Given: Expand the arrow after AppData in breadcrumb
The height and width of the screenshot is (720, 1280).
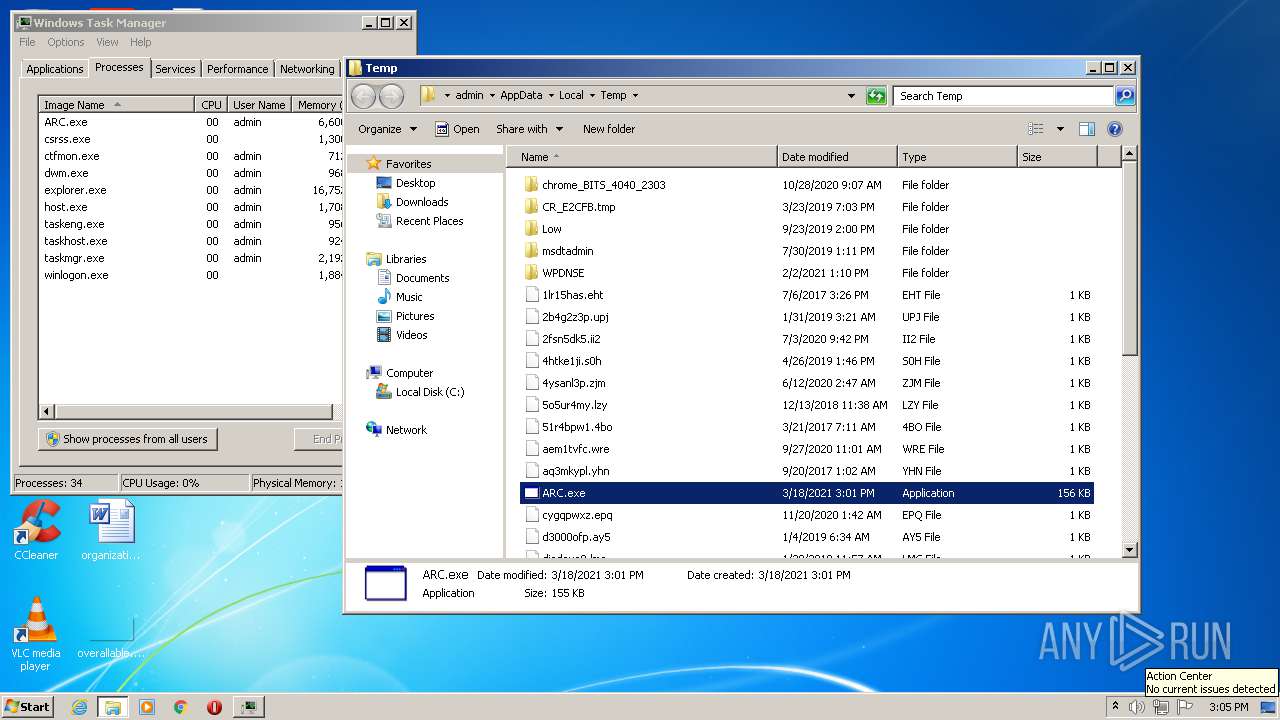Looking at the screenshot, I should (551, 96).
